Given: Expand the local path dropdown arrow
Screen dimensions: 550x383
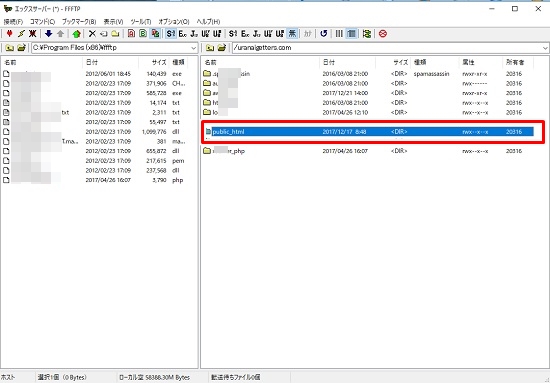Looking at the screenshot, I should coord(194,48).
